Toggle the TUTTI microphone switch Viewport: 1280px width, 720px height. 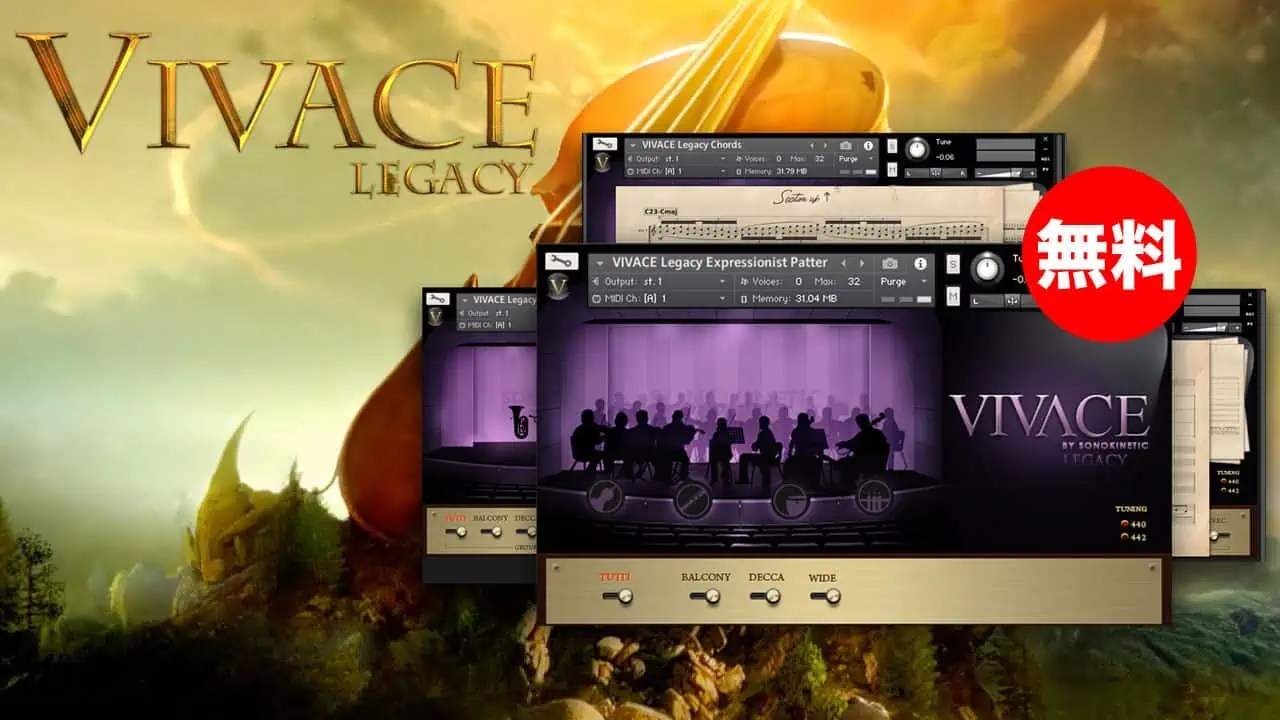tap(619, 596)
